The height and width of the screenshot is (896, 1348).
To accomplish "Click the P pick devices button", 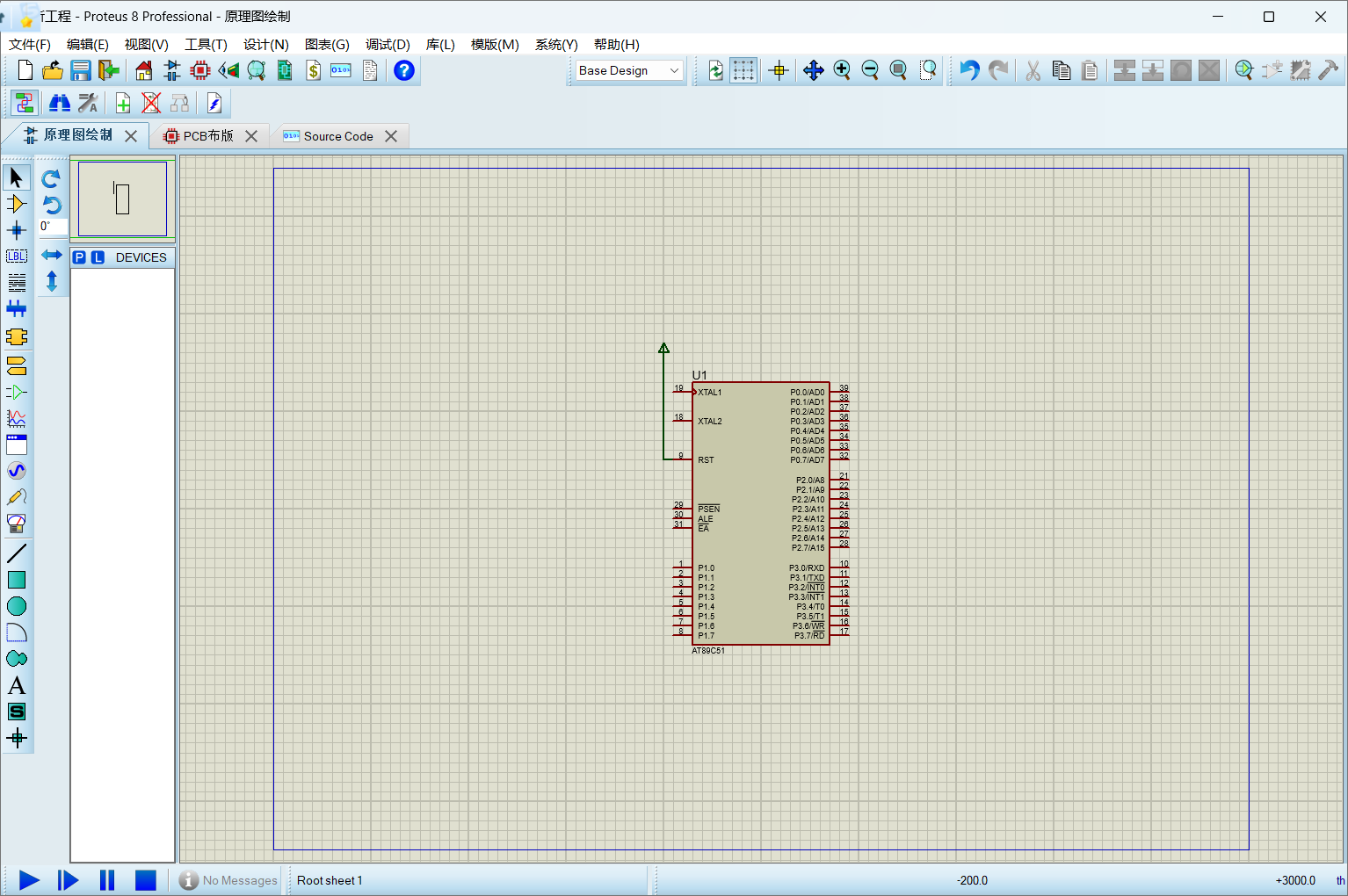I will coord(80,257).
